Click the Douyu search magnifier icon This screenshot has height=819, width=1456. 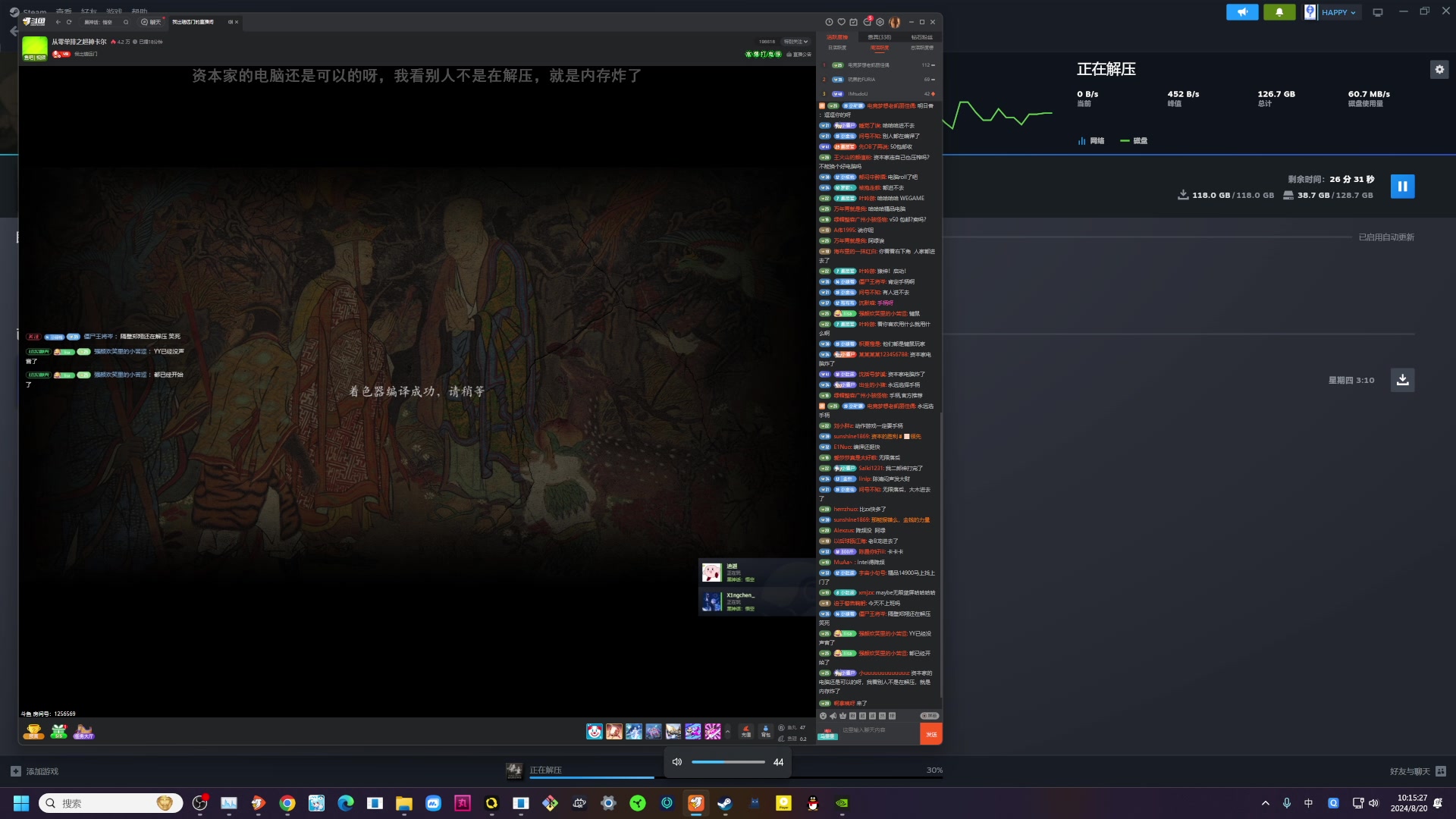[126, 22]
